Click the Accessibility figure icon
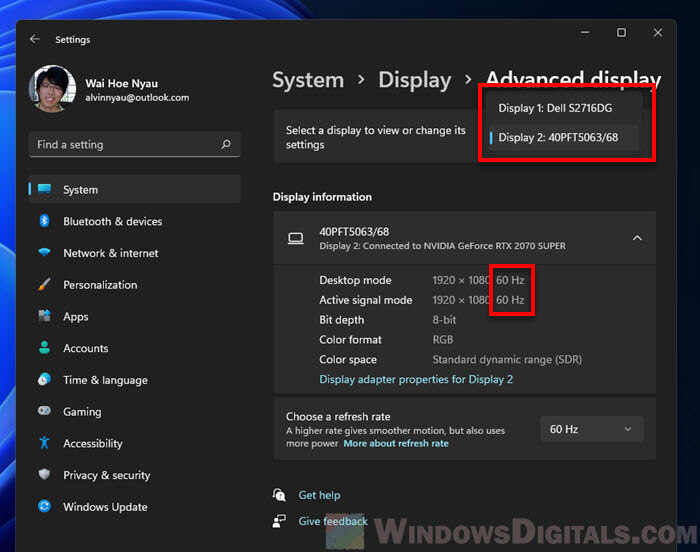The width and height of the screenshot is (700, 552). [44, 443]
